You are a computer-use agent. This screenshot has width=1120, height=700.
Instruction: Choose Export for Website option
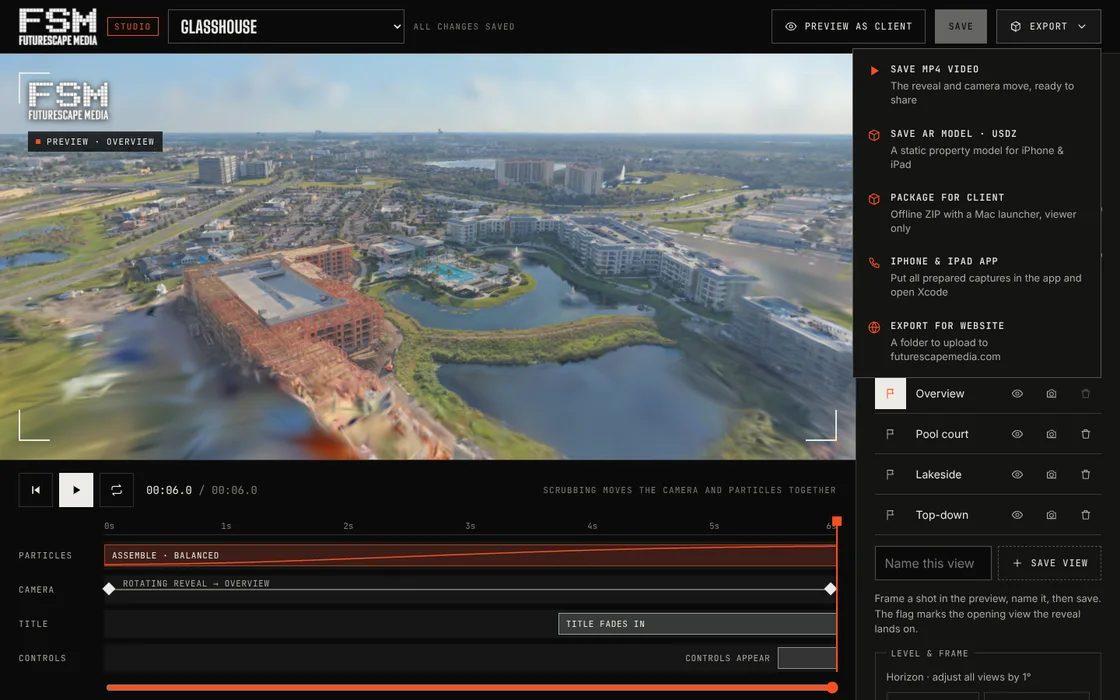(976, 341)
